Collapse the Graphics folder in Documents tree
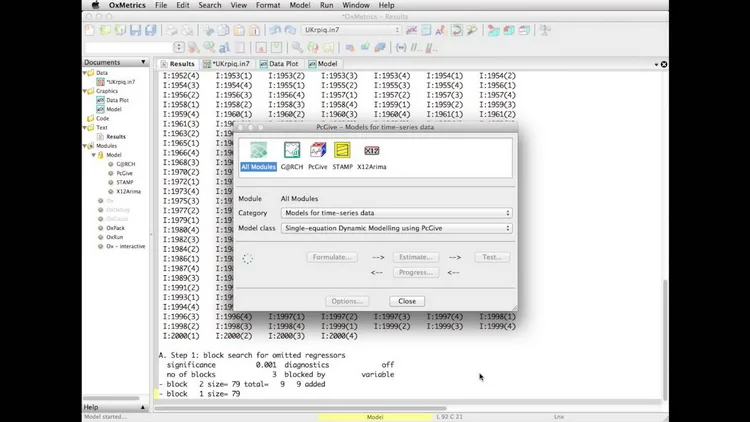The height and width of the screenshot is (422, 750). 85,91
